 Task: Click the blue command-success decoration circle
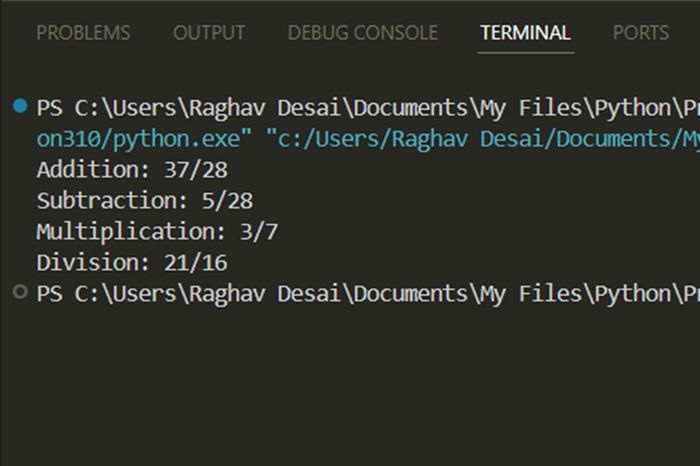(x=20, y=106)
